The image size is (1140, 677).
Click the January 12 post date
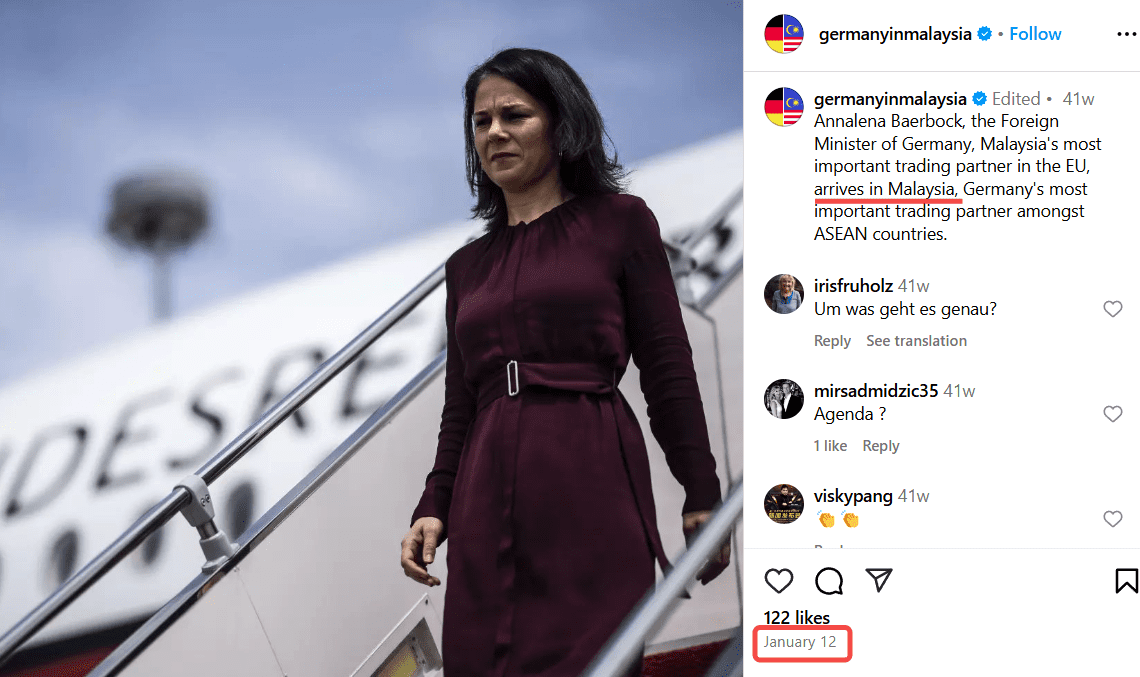point(800,642)
